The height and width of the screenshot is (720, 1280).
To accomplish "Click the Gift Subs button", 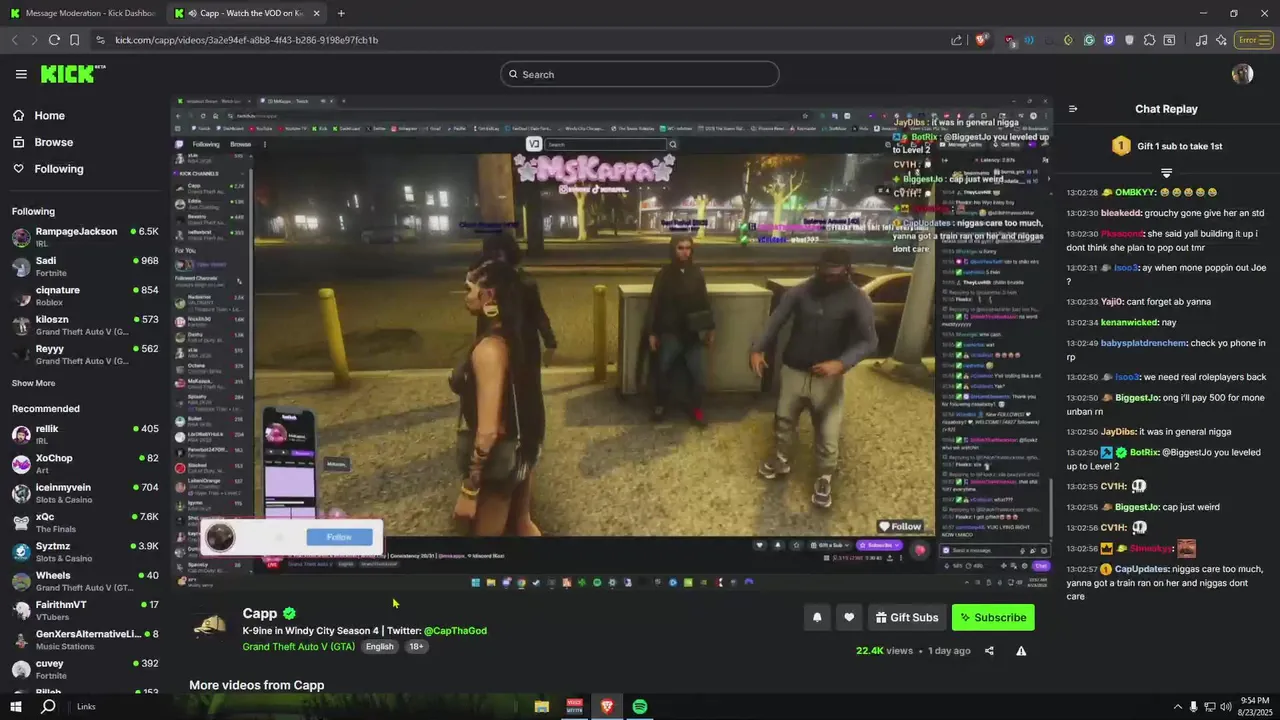I will click(x=907, y=617).
